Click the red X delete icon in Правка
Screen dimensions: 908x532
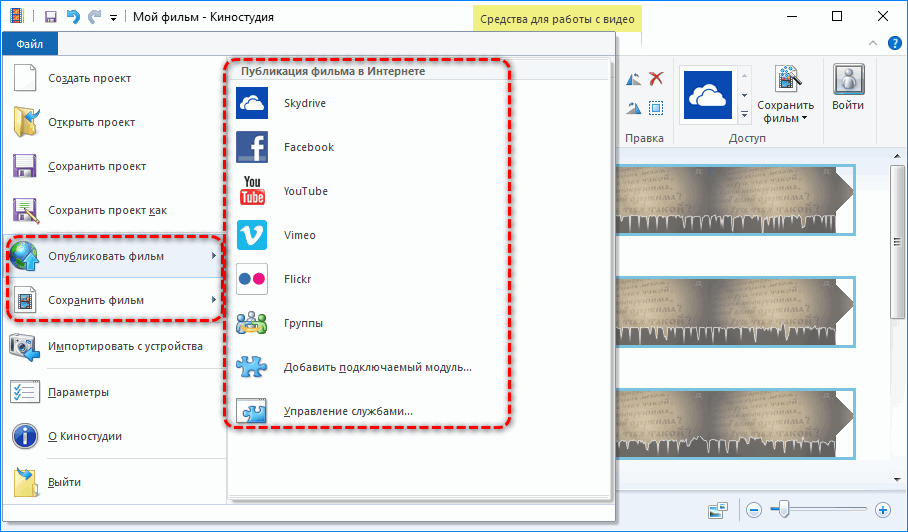click(x=656, y=79)
